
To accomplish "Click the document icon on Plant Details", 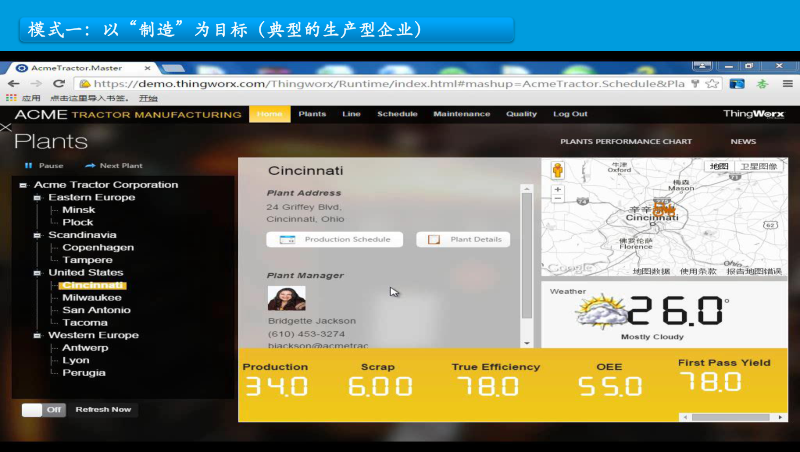I will pos(434,239).
